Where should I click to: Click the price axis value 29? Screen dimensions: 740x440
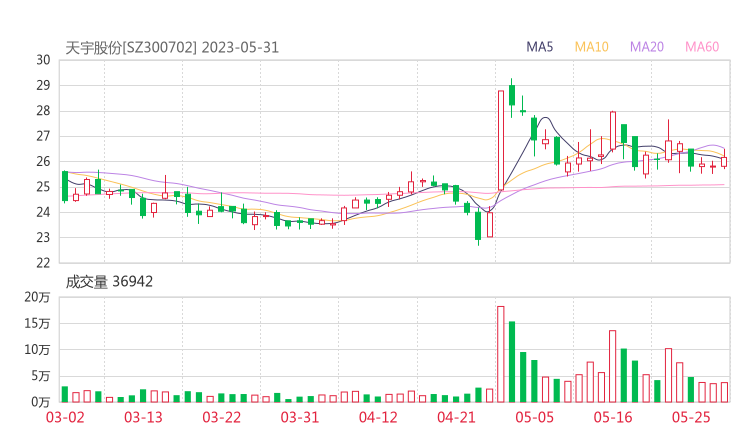pyautogui.click(x=43, y=85)
